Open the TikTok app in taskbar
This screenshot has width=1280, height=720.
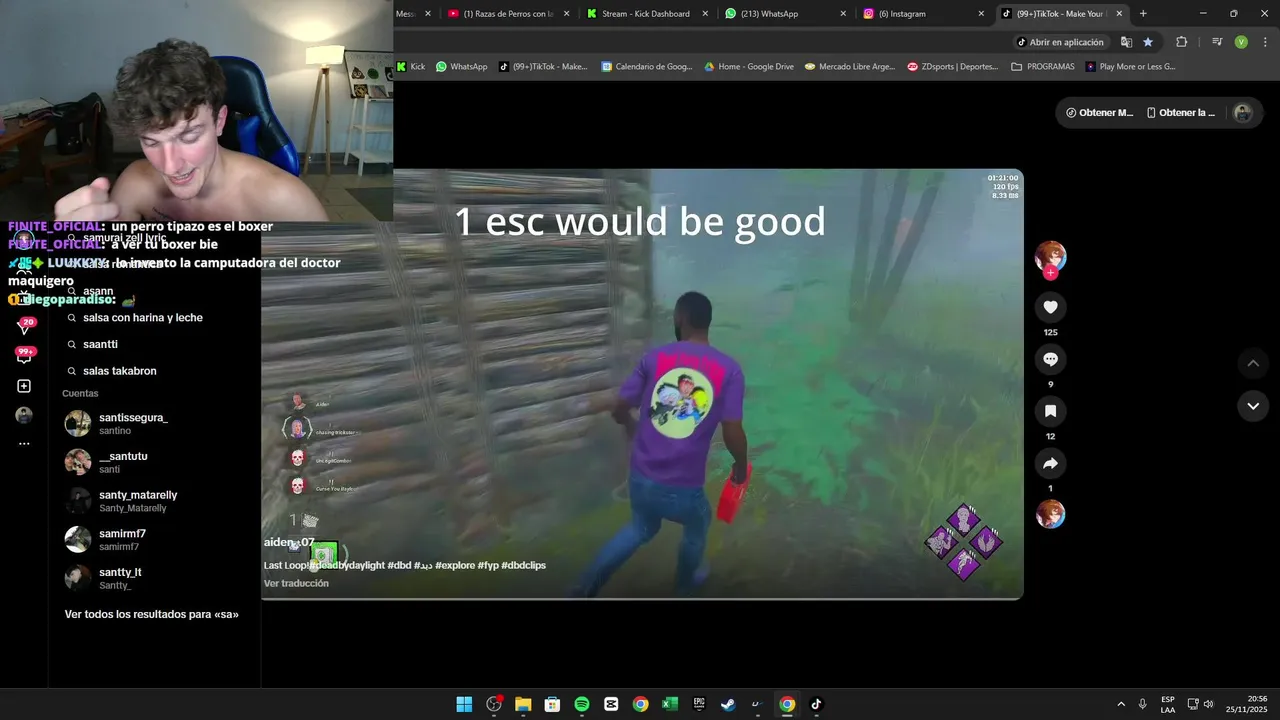coord(816,704)
